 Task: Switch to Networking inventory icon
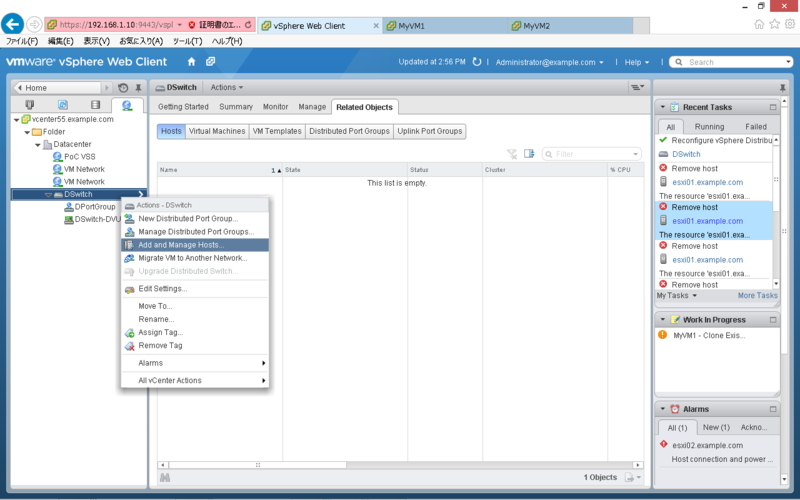coord(127,105)
